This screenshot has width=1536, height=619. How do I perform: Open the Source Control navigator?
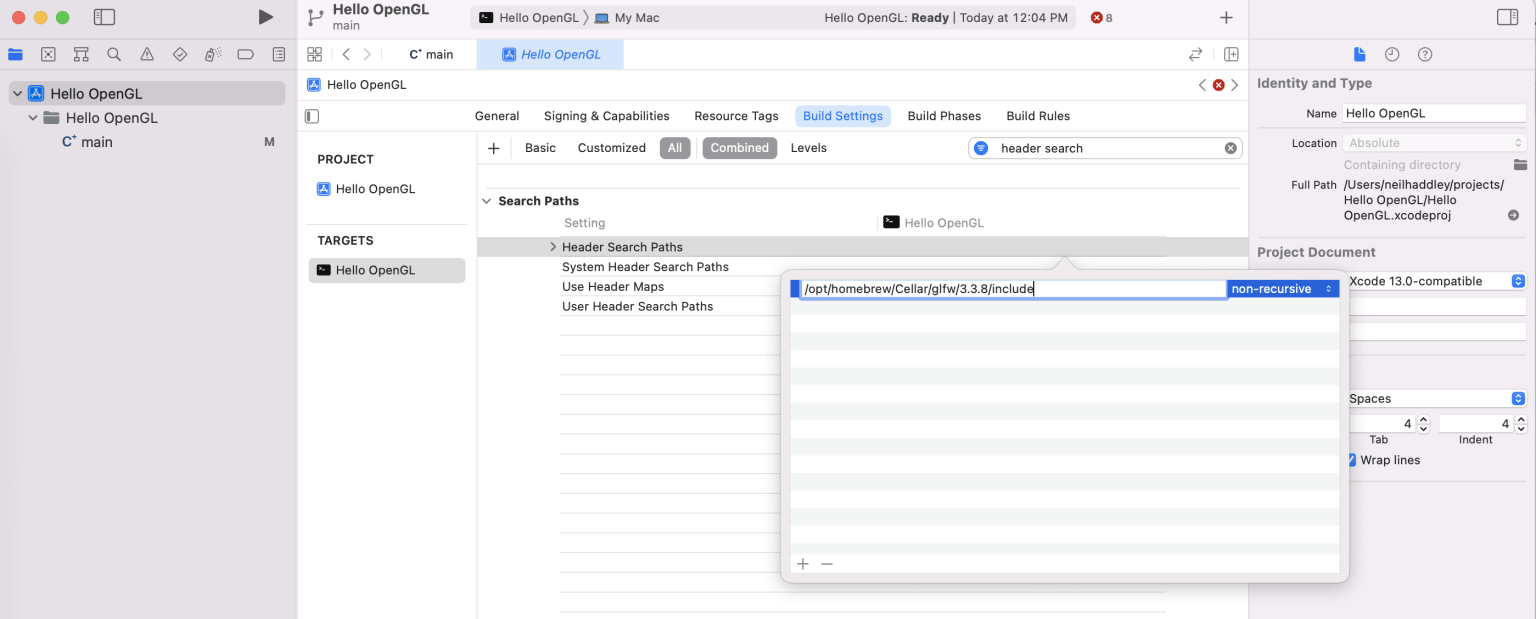pyautogui.click(x=48, y=54)
